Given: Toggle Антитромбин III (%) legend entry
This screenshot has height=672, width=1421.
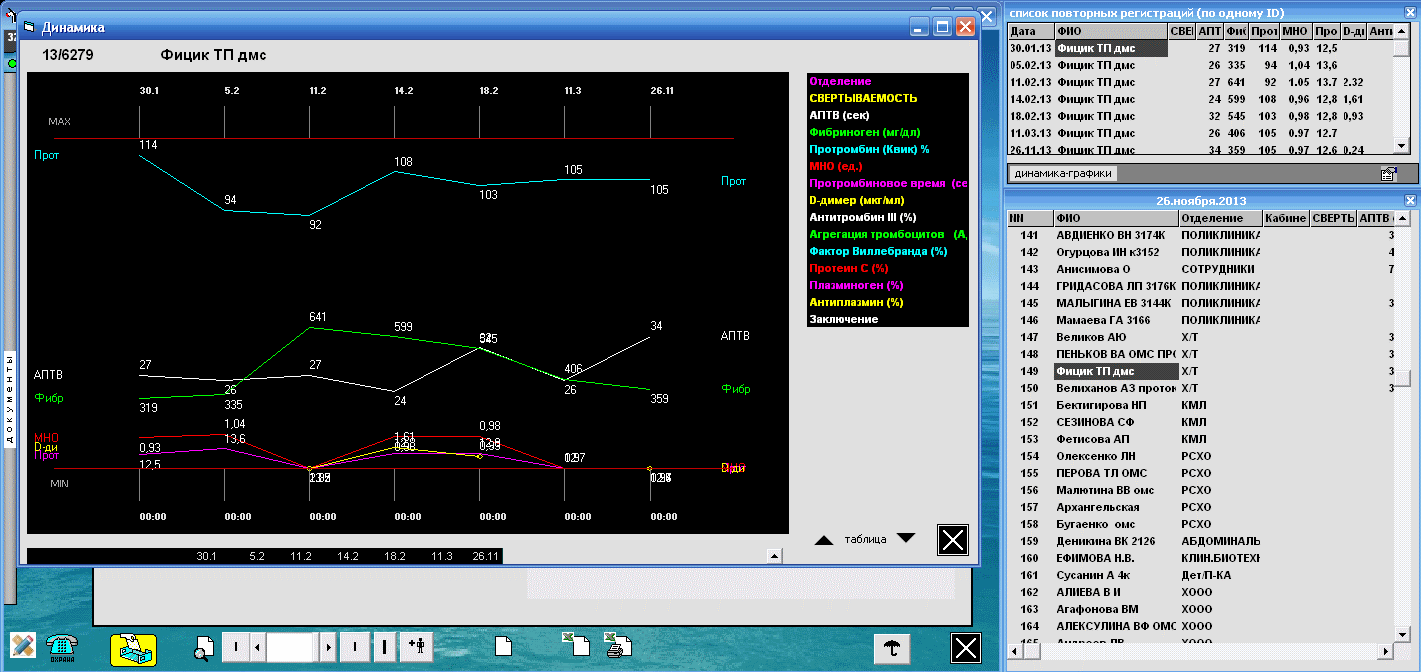Looking at the screenshot, I should [863, 217].
